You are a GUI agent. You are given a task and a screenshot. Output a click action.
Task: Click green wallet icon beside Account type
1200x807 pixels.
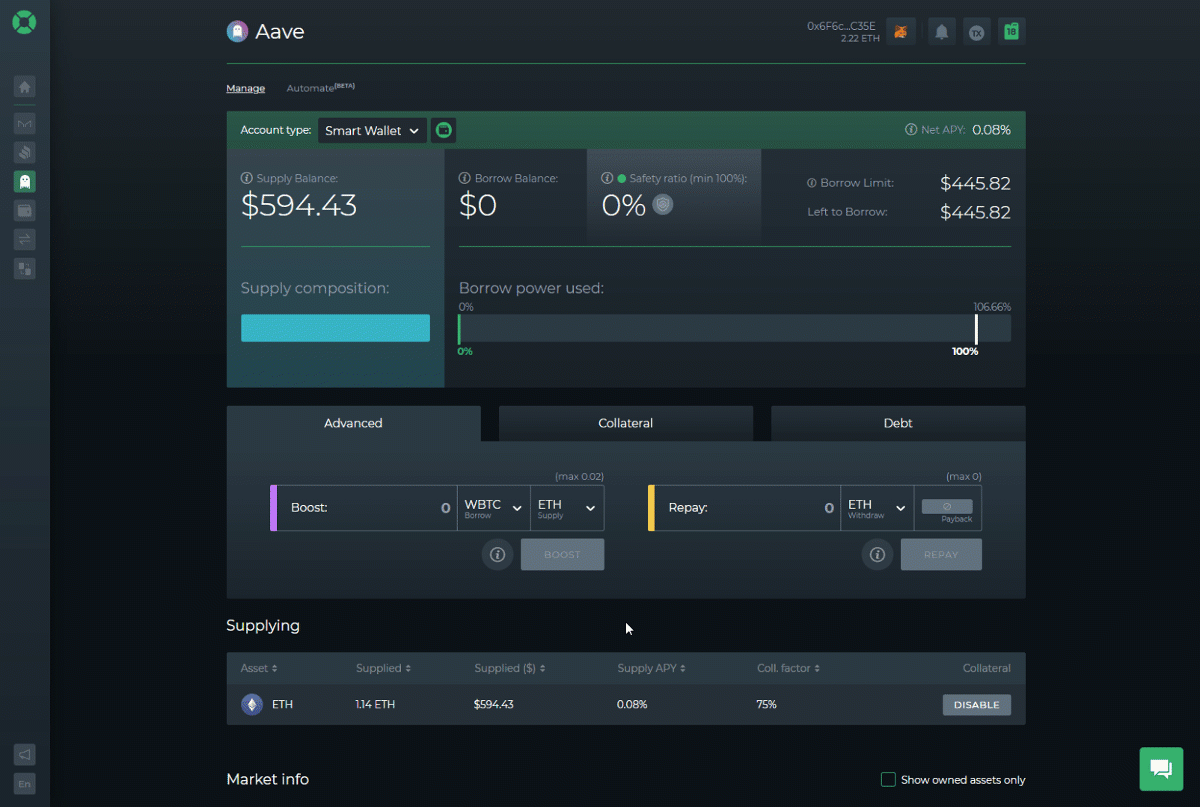click(x=444, y=130)
